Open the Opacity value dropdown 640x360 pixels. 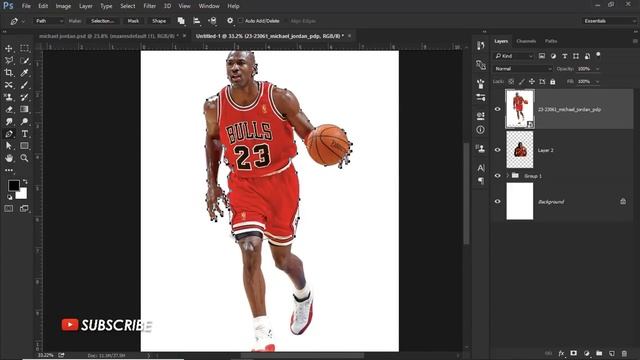[598, 69]
